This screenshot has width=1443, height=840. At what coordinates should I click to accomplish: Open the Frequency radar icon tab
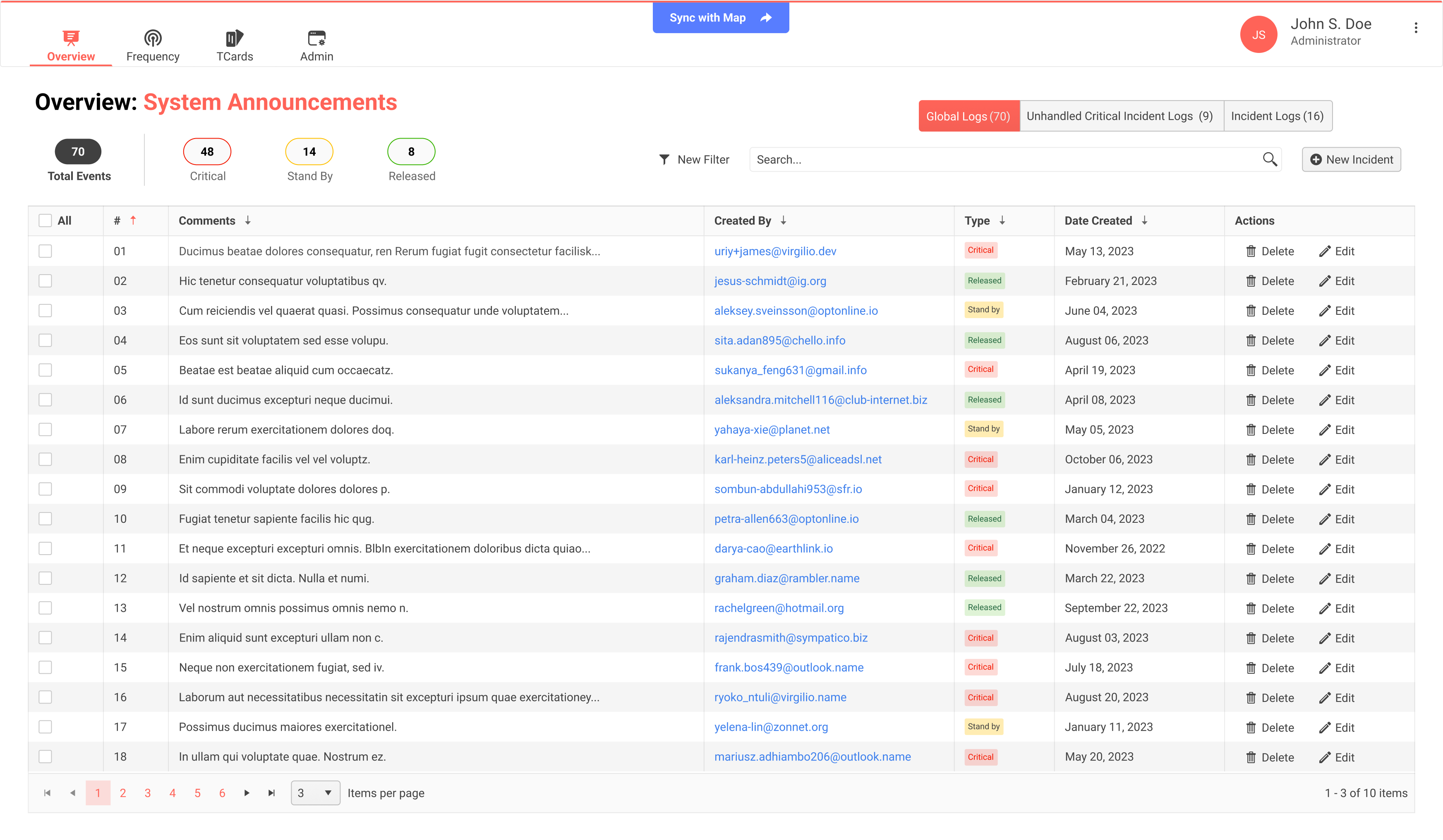coord(152,38)
